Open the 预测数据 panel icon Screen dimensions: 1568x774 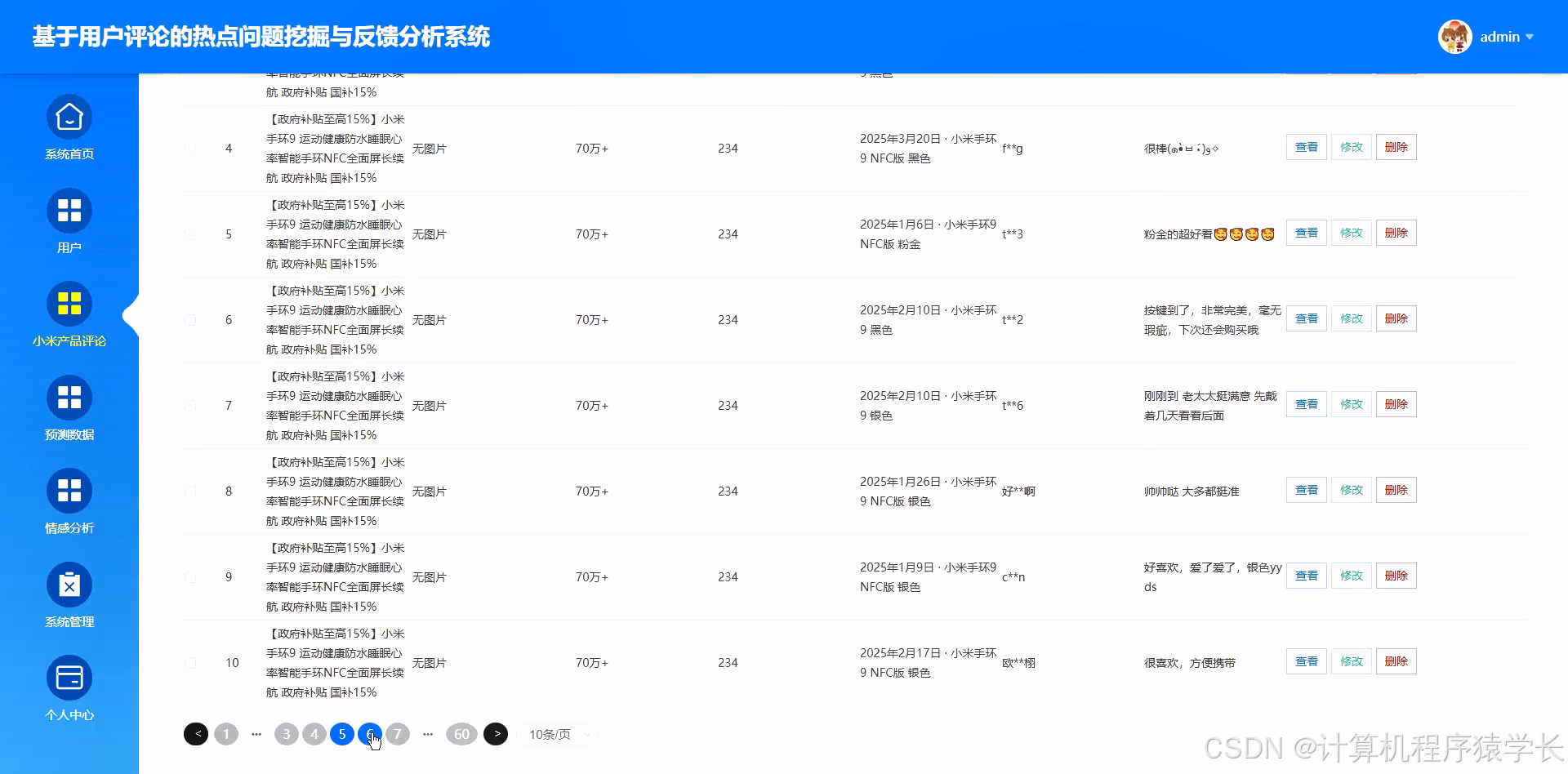(69, 398)
